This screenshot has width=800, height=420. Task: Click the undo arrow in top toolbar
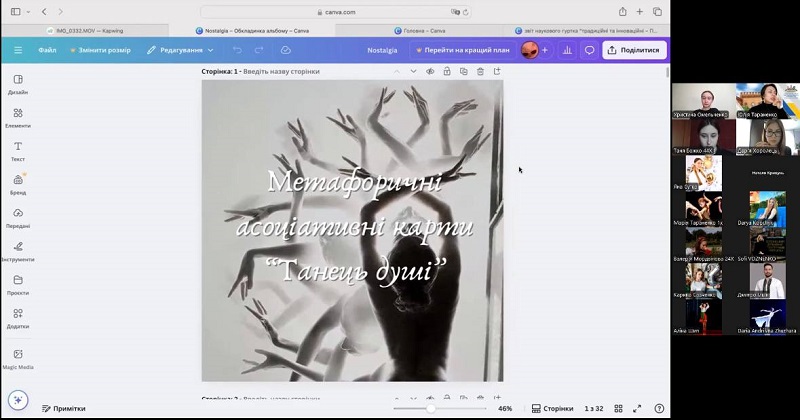(x=237, y=50)
